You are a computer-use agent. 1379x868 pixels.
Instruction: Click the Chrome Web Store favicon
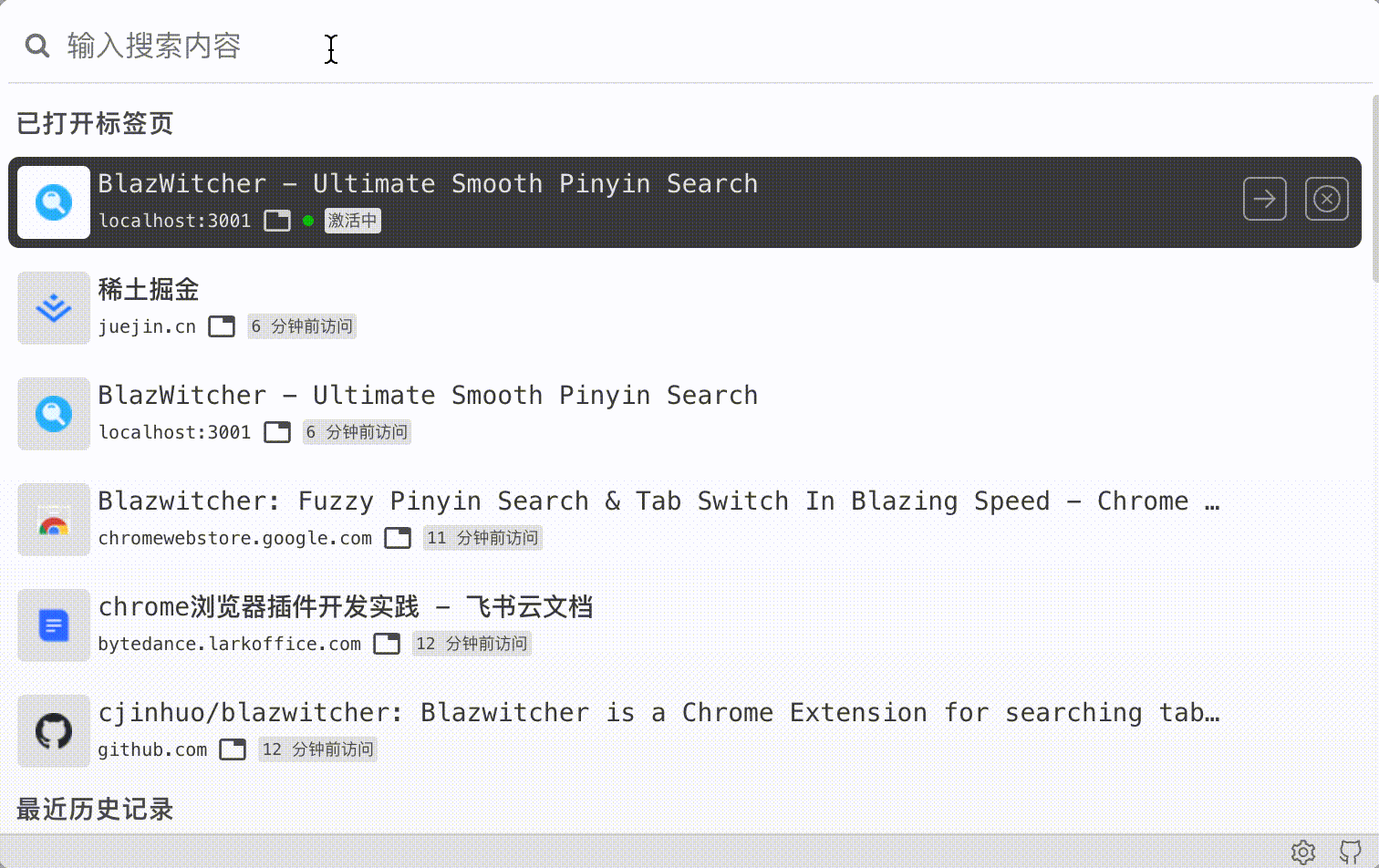coord(54,520)
